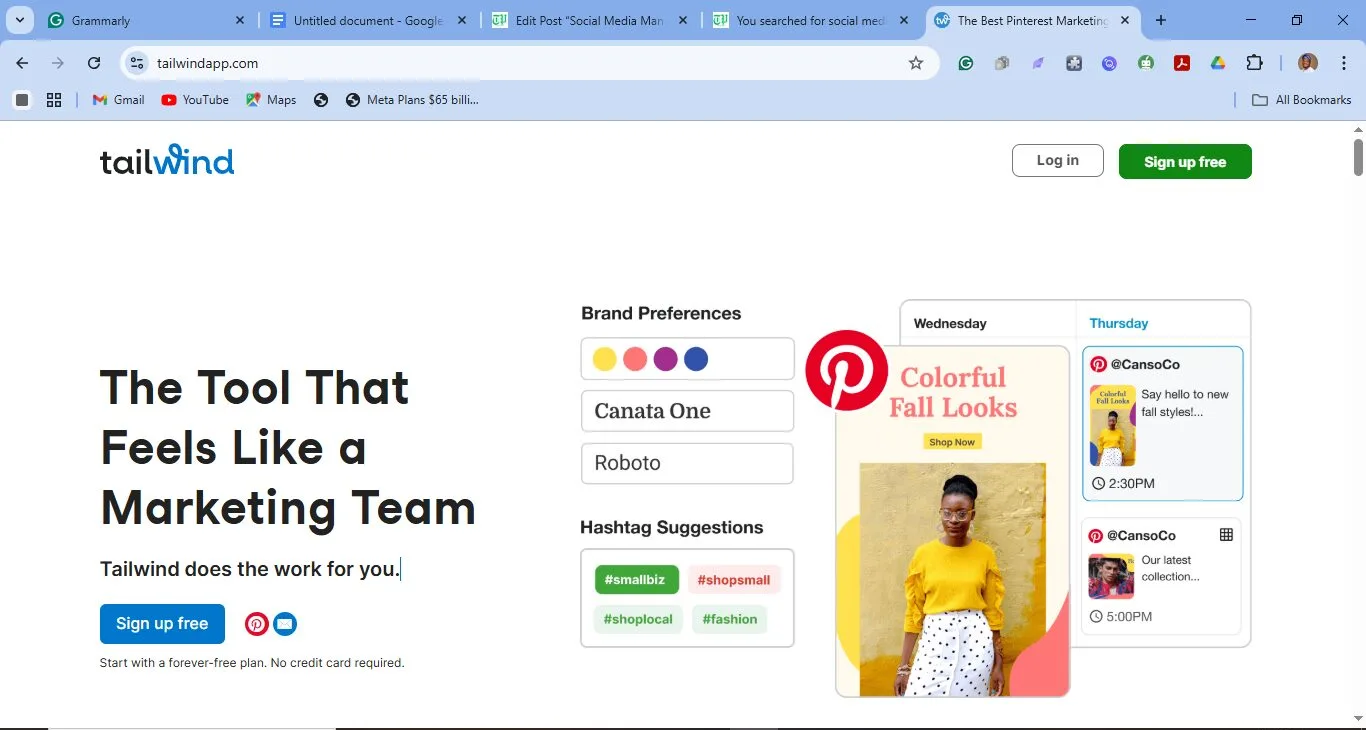Screen dimensions: 1366x730
Task: Open the Meta Plans $65 billi... bookmark
Action: pos(412,100)
